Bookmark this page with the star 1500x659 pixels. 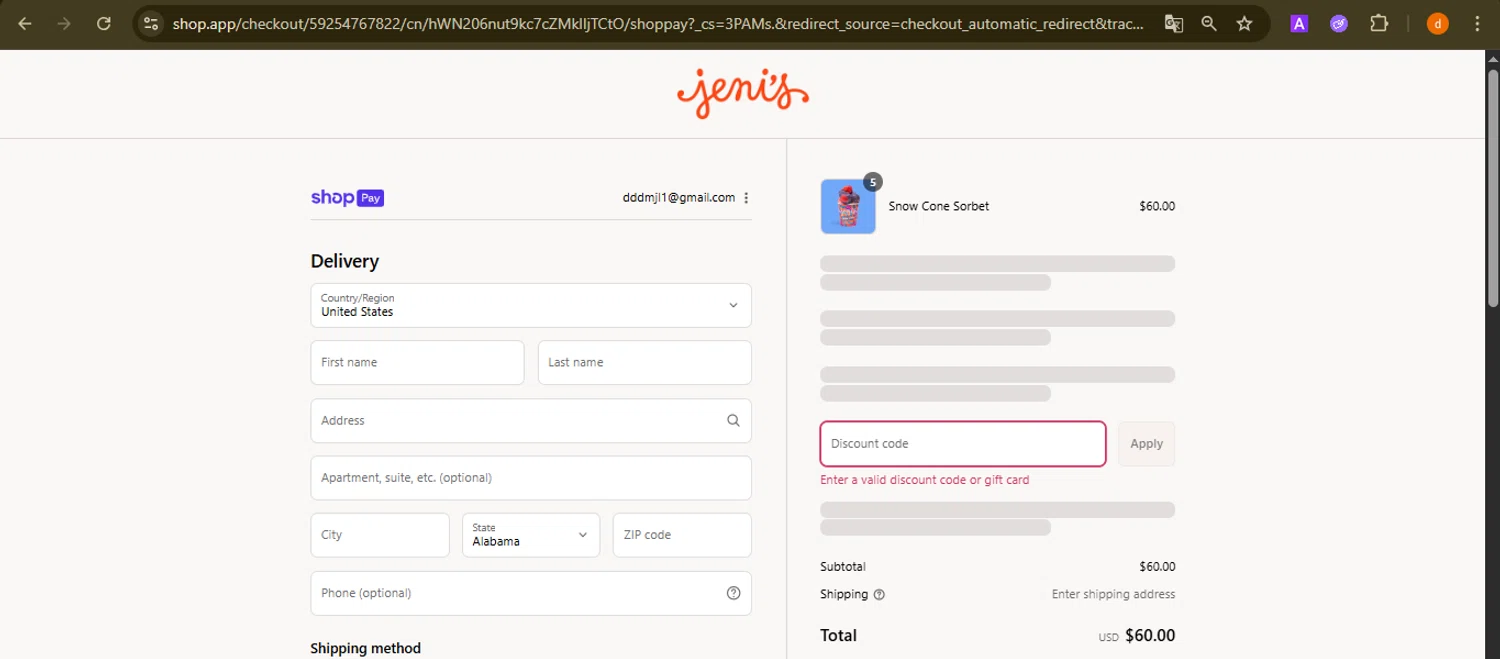pyautogui.click(x=1244, y=24)
